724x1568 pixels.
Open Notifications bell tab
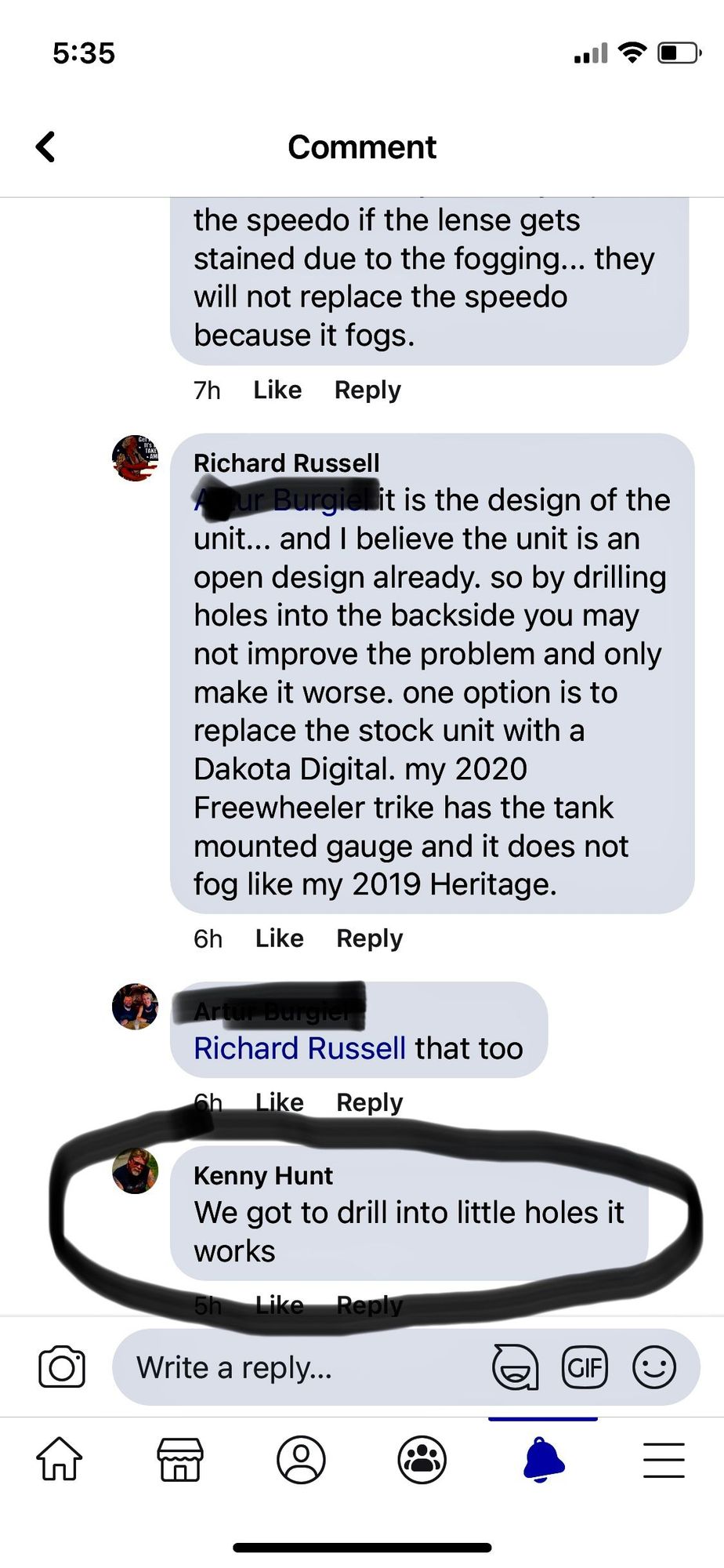tap(543, 1460)
